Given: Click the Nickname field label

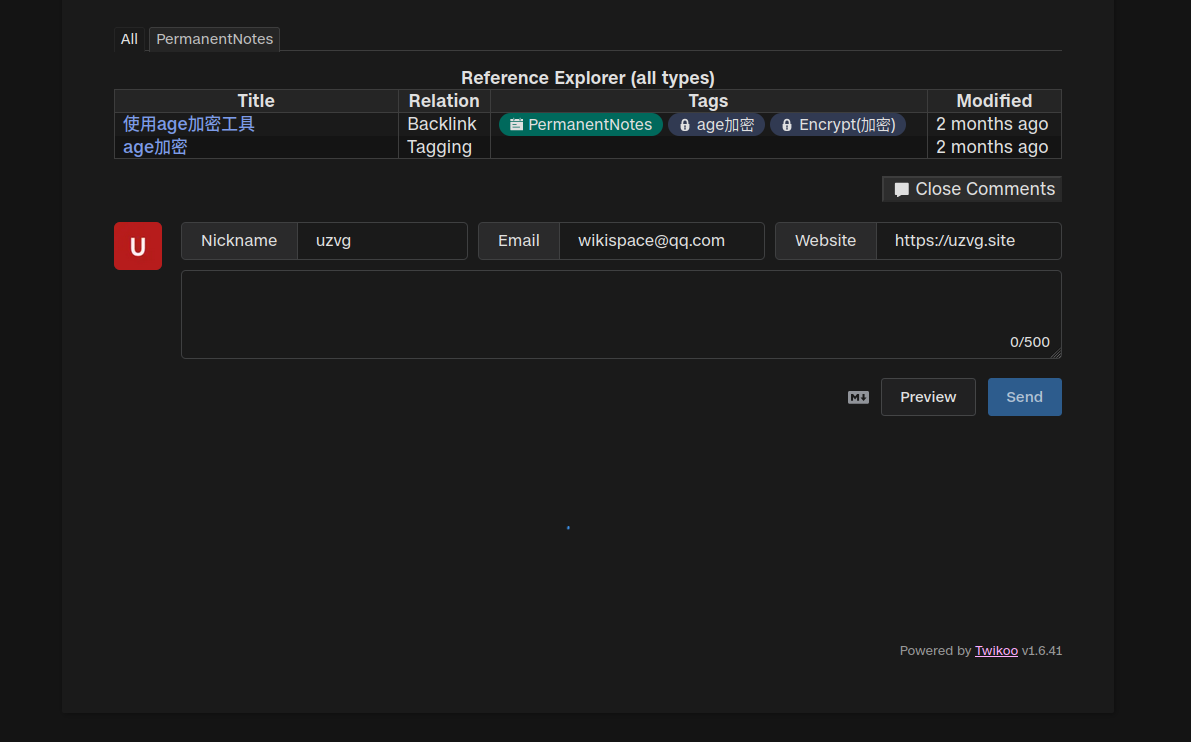Looking at the screenshot, I should (x=239, y=241).
